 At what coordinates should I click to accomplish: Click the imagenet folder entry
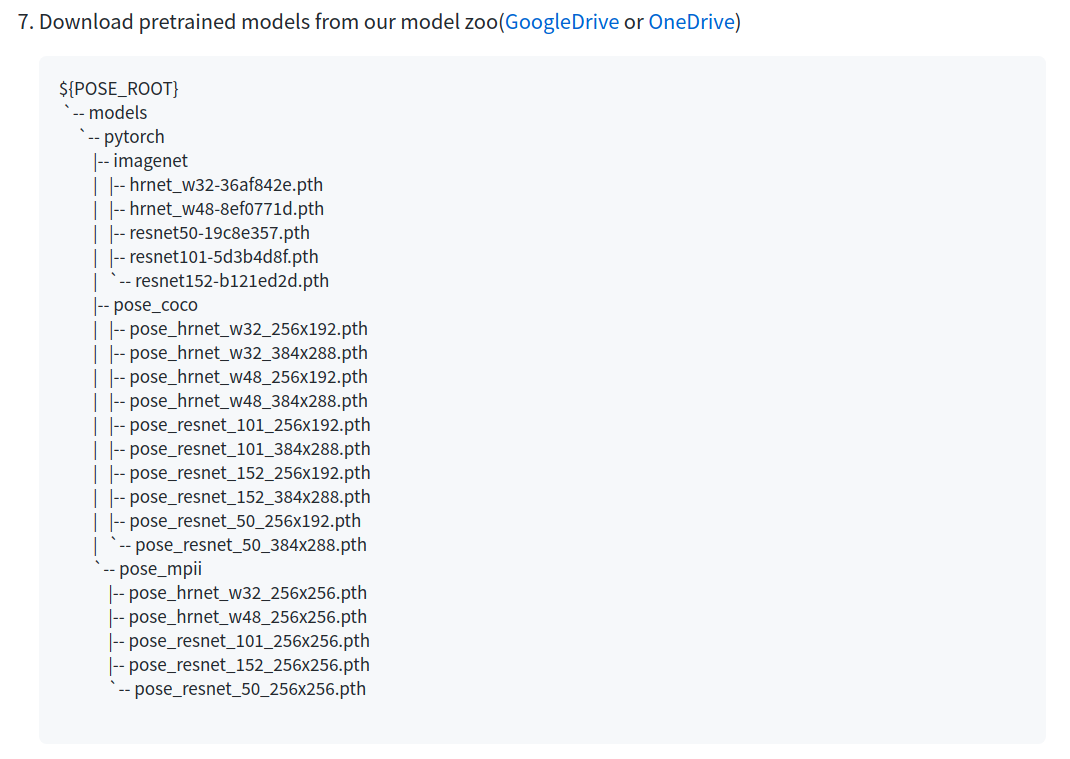(x=150, y=161)
